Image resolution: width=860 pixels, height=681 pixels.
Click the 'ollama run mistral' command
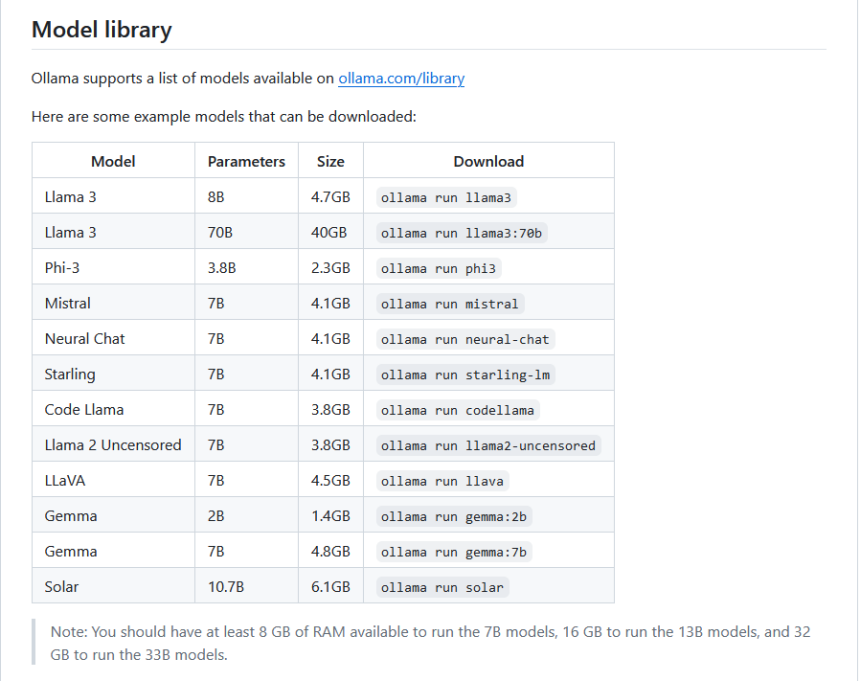point(450,304)
